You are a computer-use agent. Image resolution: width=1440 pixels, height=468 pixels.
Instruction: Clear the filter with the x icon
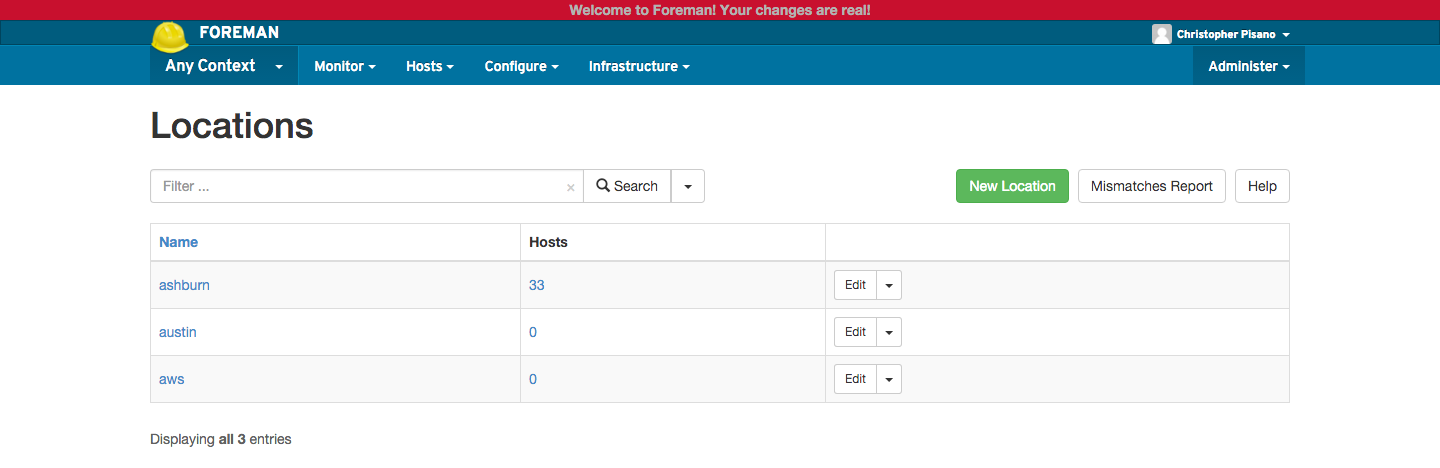570,187
